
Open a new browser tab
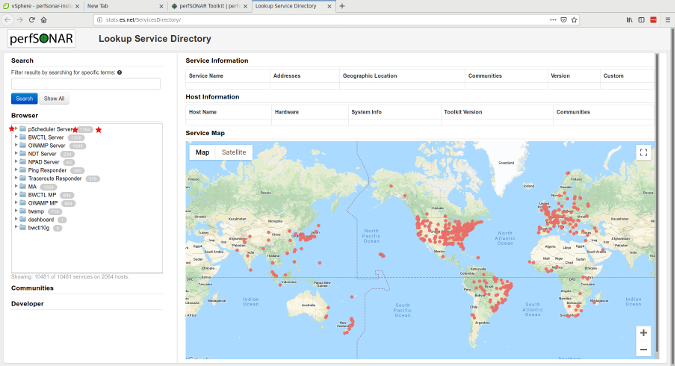click(342, 6)
